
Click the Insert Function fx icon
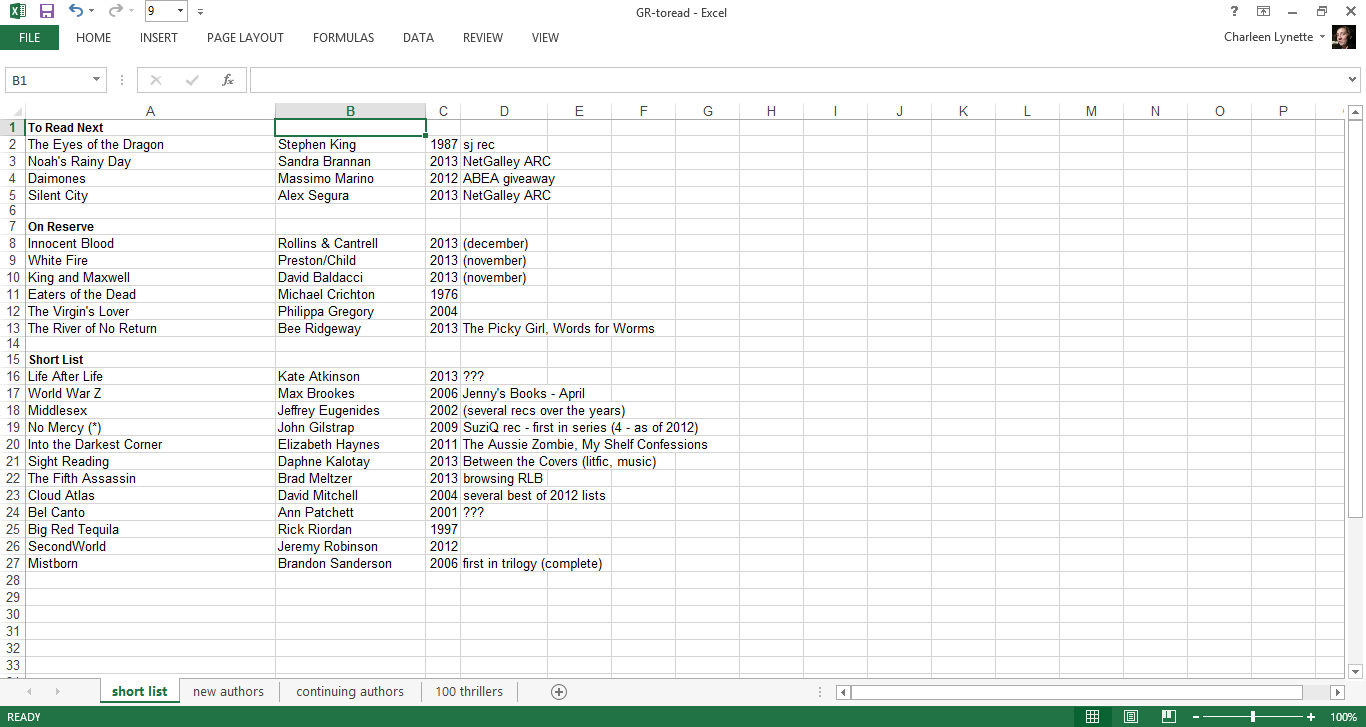pyautogui.click(x=228, y=80)
